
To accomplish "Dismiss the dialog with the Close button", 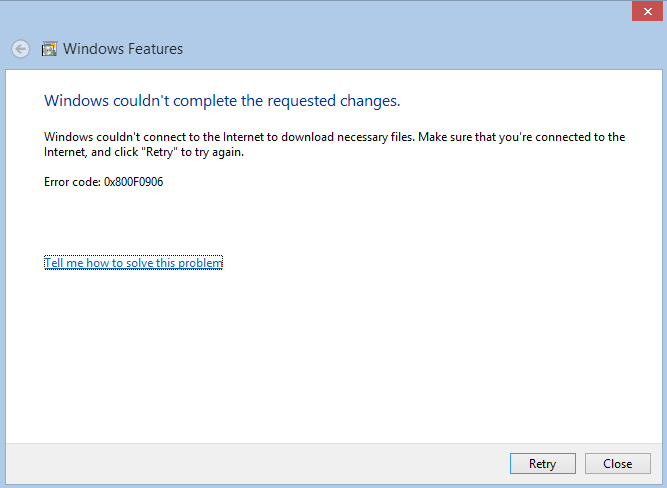I will tap(618, 463).
